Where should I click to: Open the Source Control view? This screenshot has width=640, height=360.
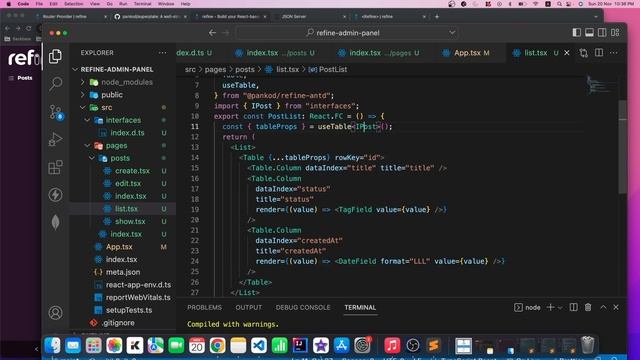tap(56, 112)
